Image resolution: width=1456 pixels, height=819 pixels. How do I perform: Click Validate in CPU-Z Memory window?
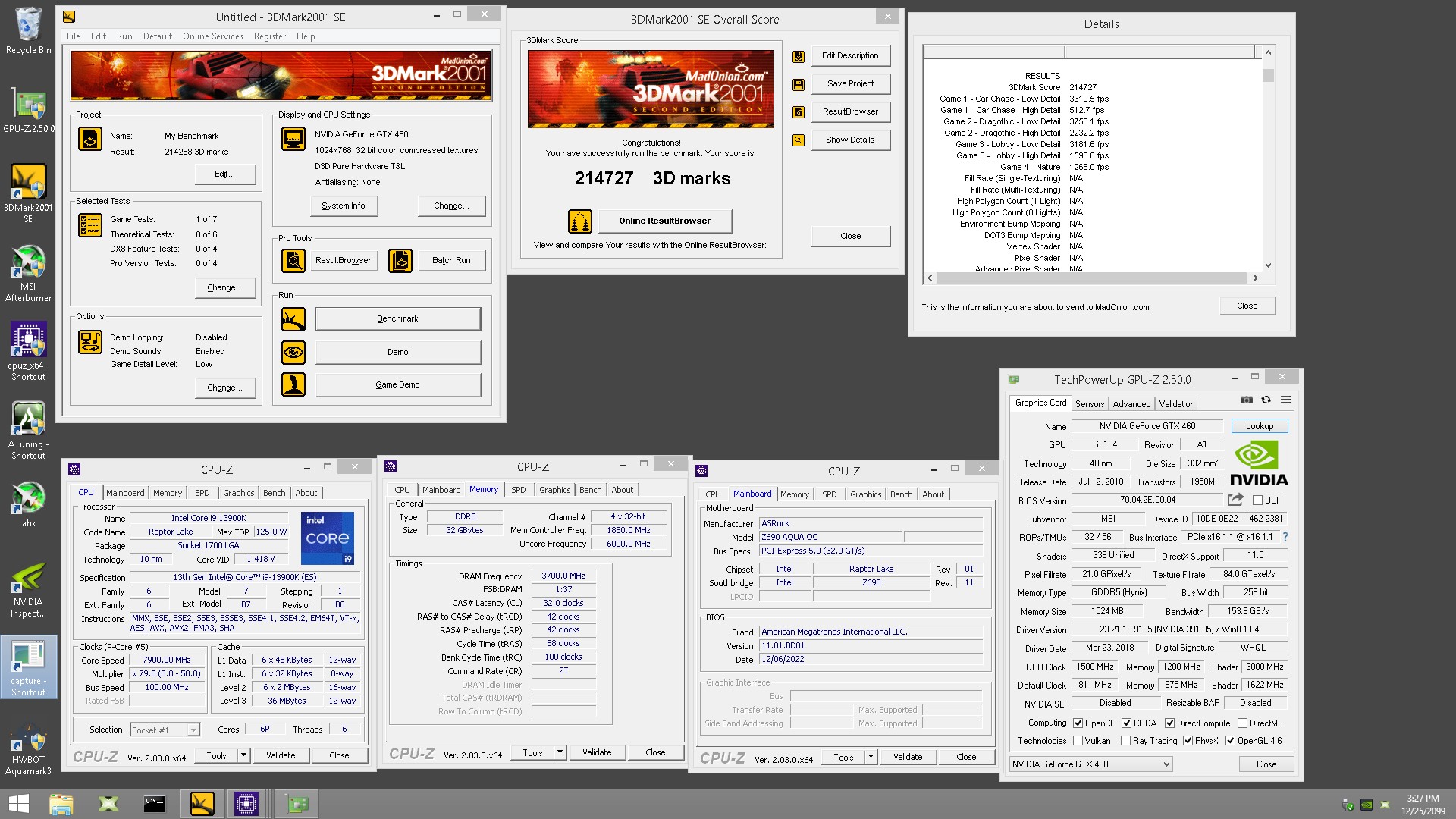(x=597, y=753)
